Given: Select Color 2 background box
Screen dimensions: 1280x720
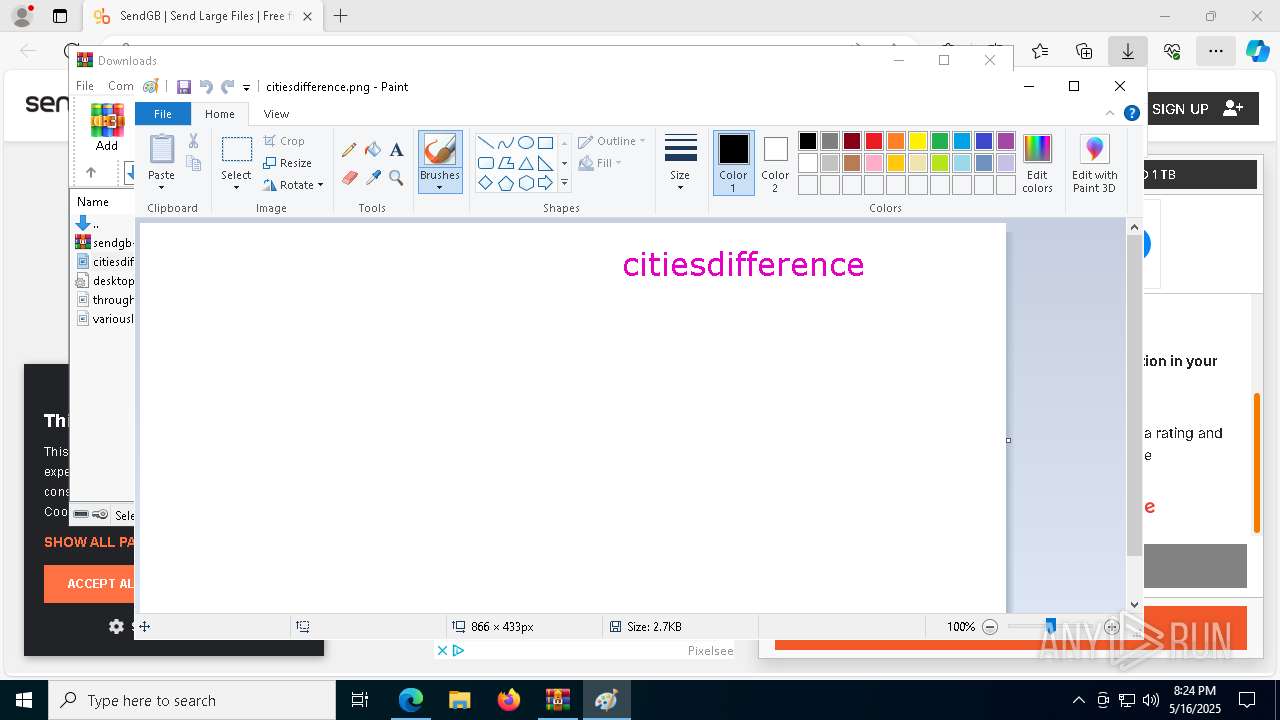Looking at the screenshot, I should [x=775, y=163].
